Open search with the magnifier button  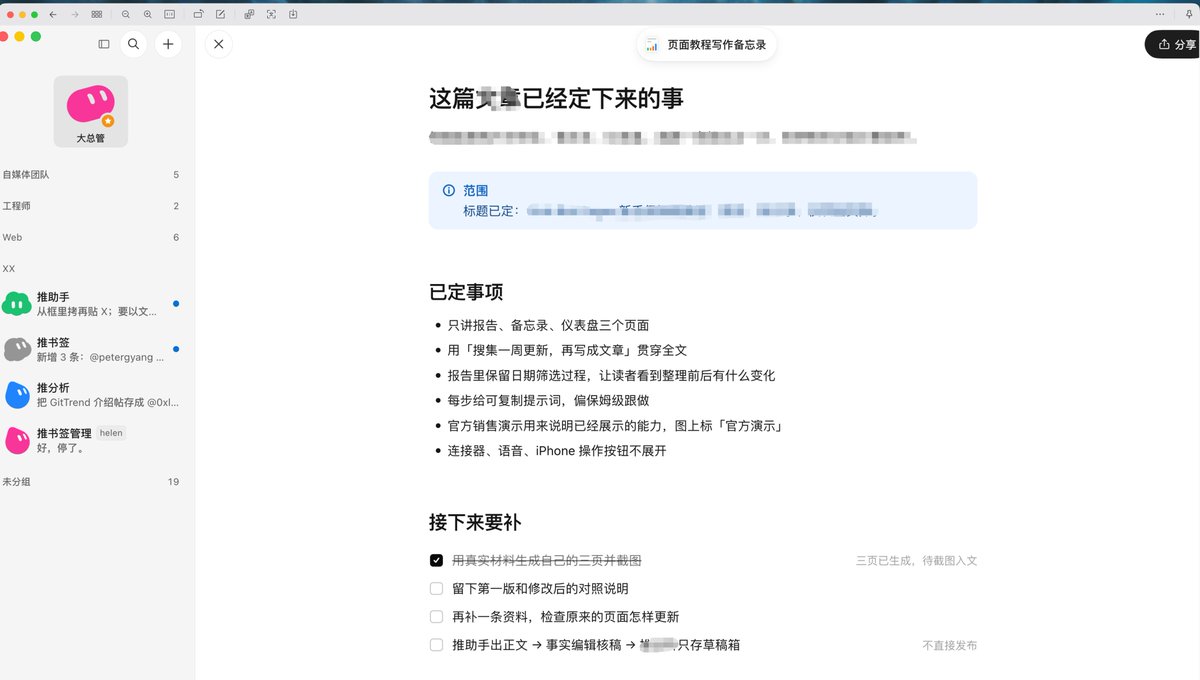[x=134, y=44]
